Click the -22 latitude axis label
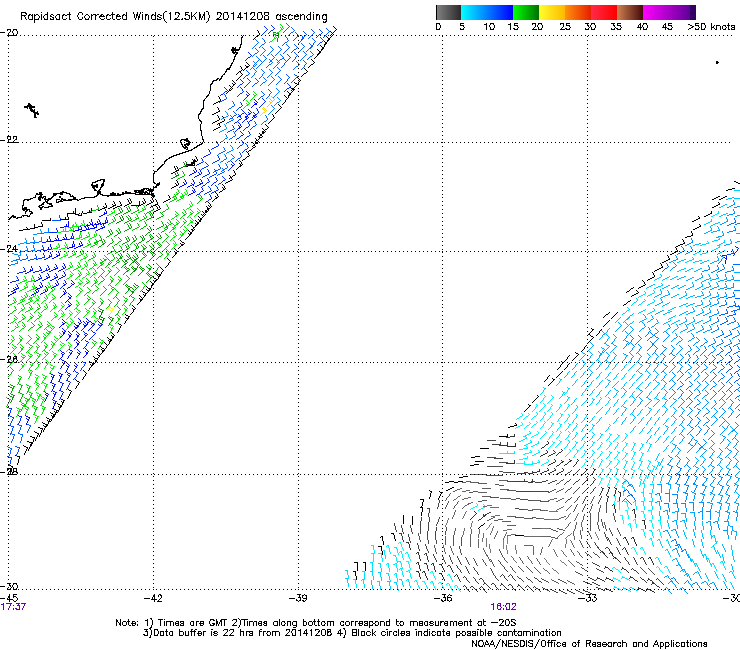 [9, 140]
